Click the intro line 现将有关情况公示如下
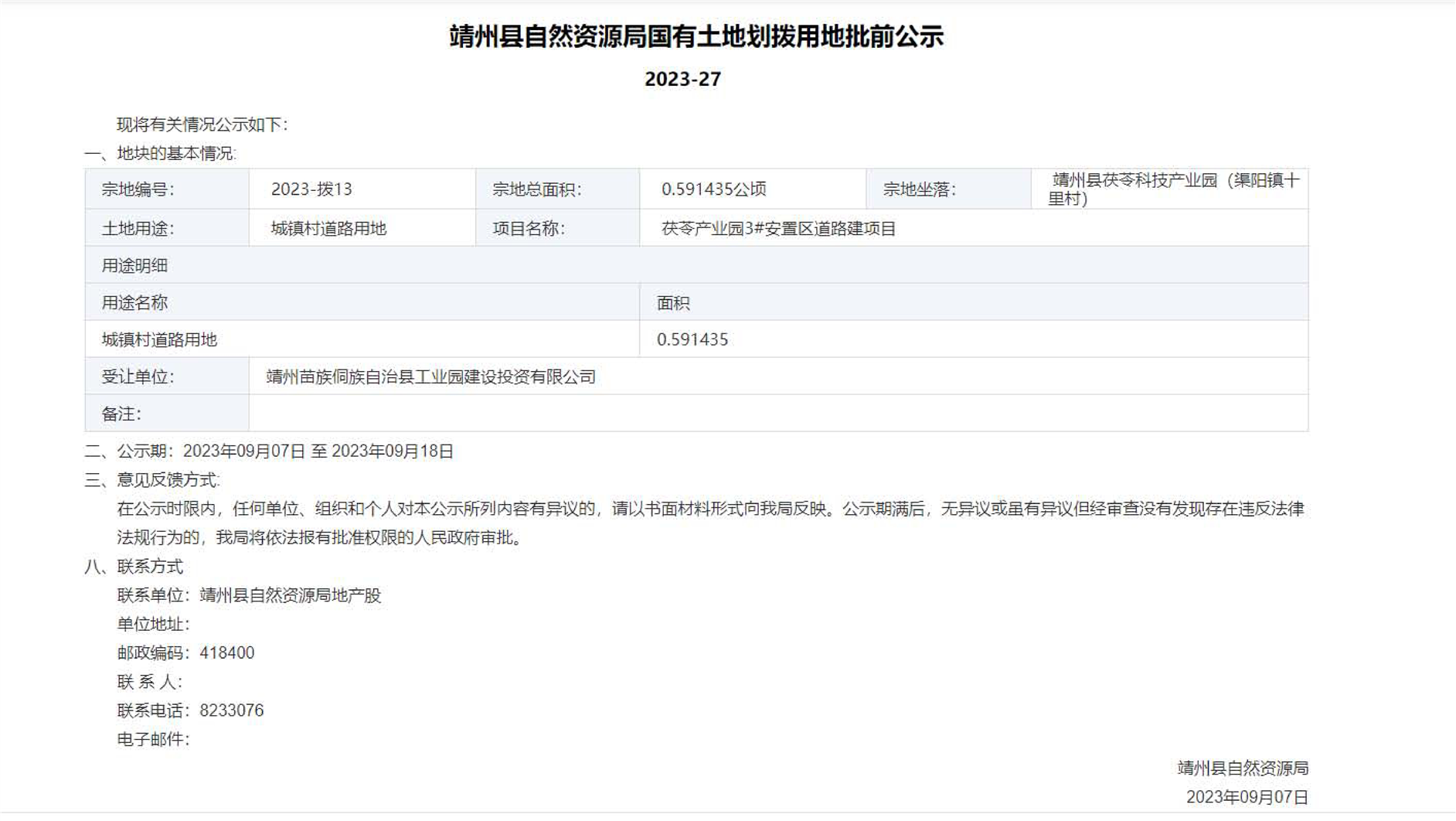The image size is (1456, 821). click(x=202, y=124)
